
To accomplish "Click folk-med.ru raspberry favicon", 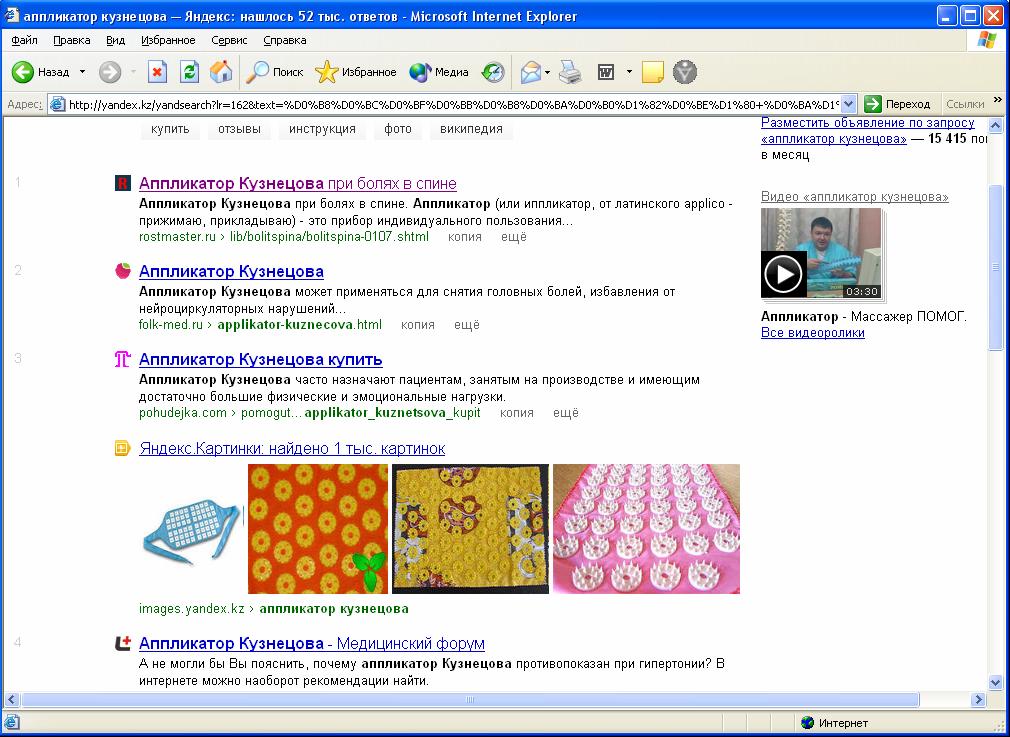I will (x=122, y=271).
